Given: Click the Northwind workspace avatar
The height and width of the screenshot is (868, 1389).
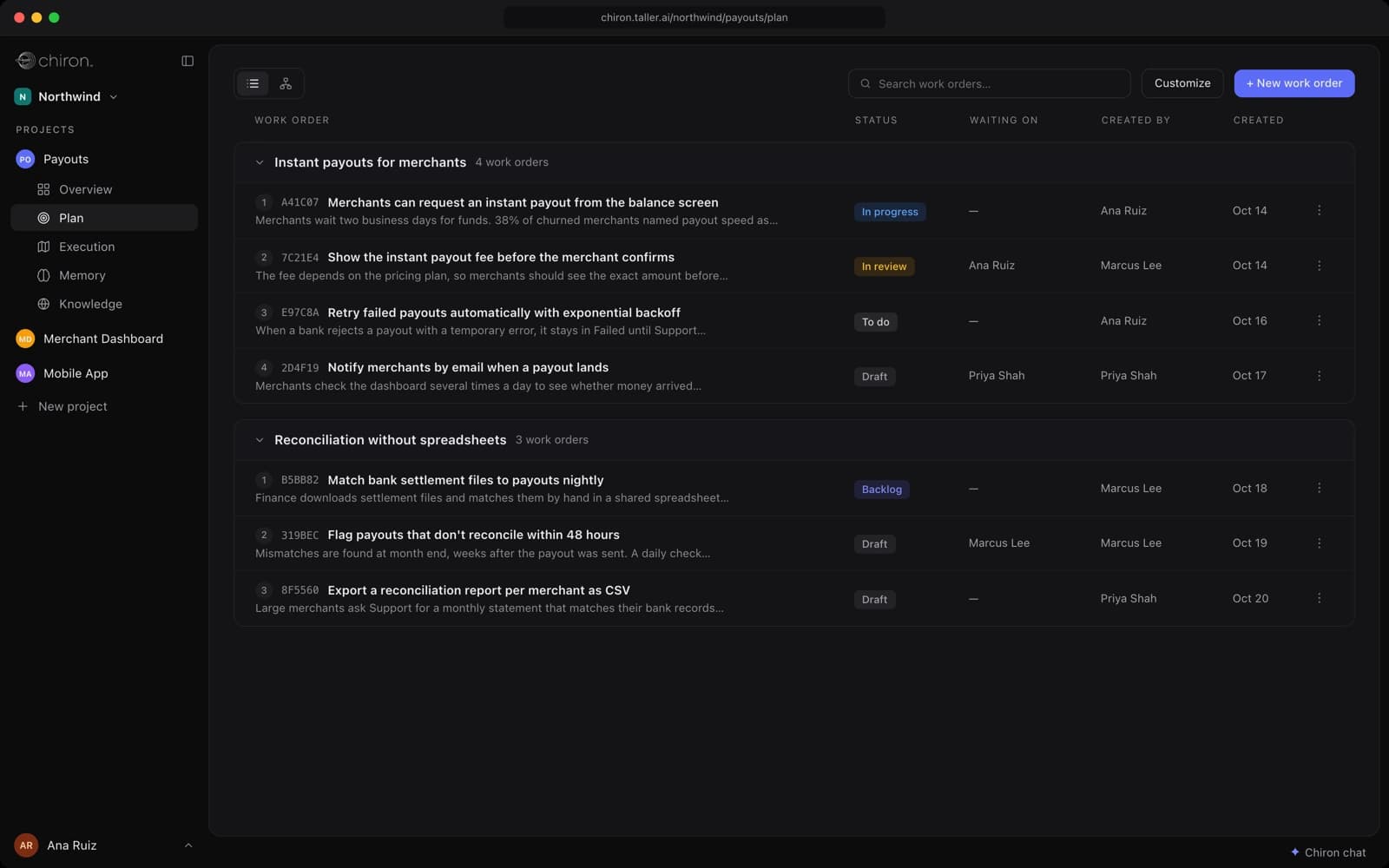Looking at the screenshot, I should click(x=23, y=96).
